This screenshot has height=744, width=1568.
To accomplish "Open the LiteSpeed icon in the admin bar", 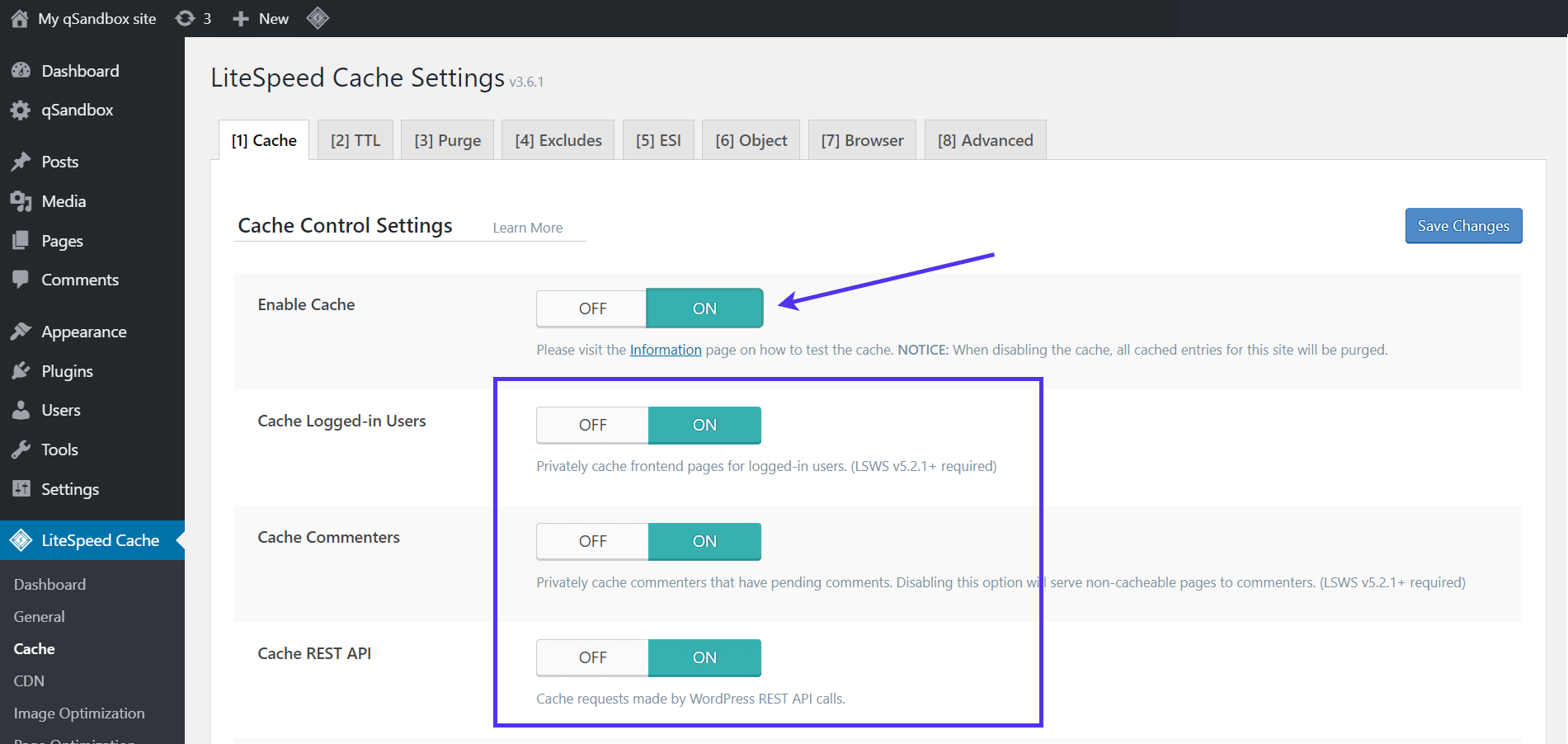I will coord(318,17).
